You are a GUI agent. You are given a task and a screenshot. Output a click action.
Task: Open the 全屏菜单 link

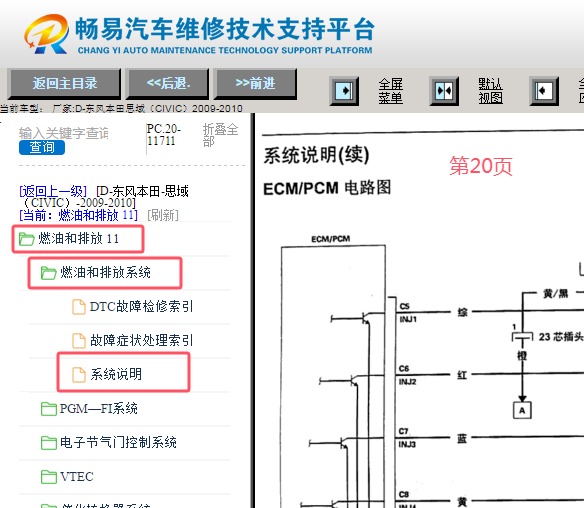[391, 91]
